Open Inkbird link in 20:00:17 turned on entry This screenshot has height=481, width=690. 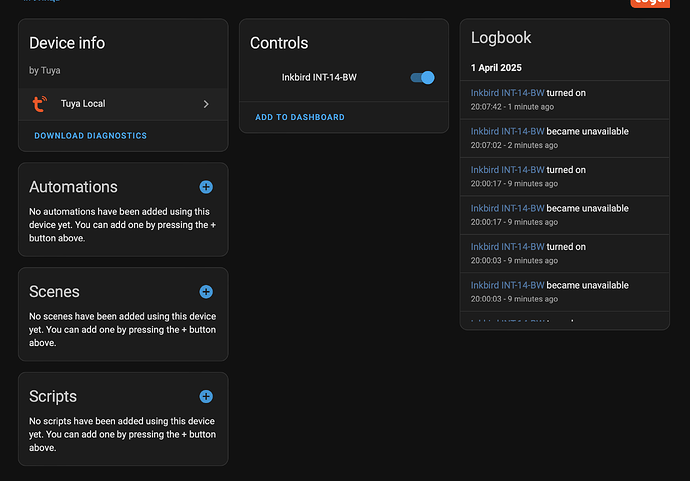point(507,170)
